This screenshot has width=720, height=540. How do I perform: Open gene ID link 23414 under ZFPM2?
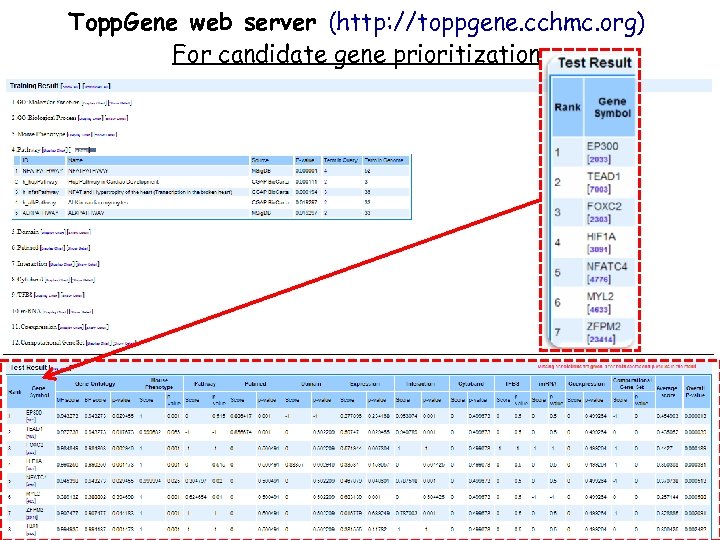602,339
